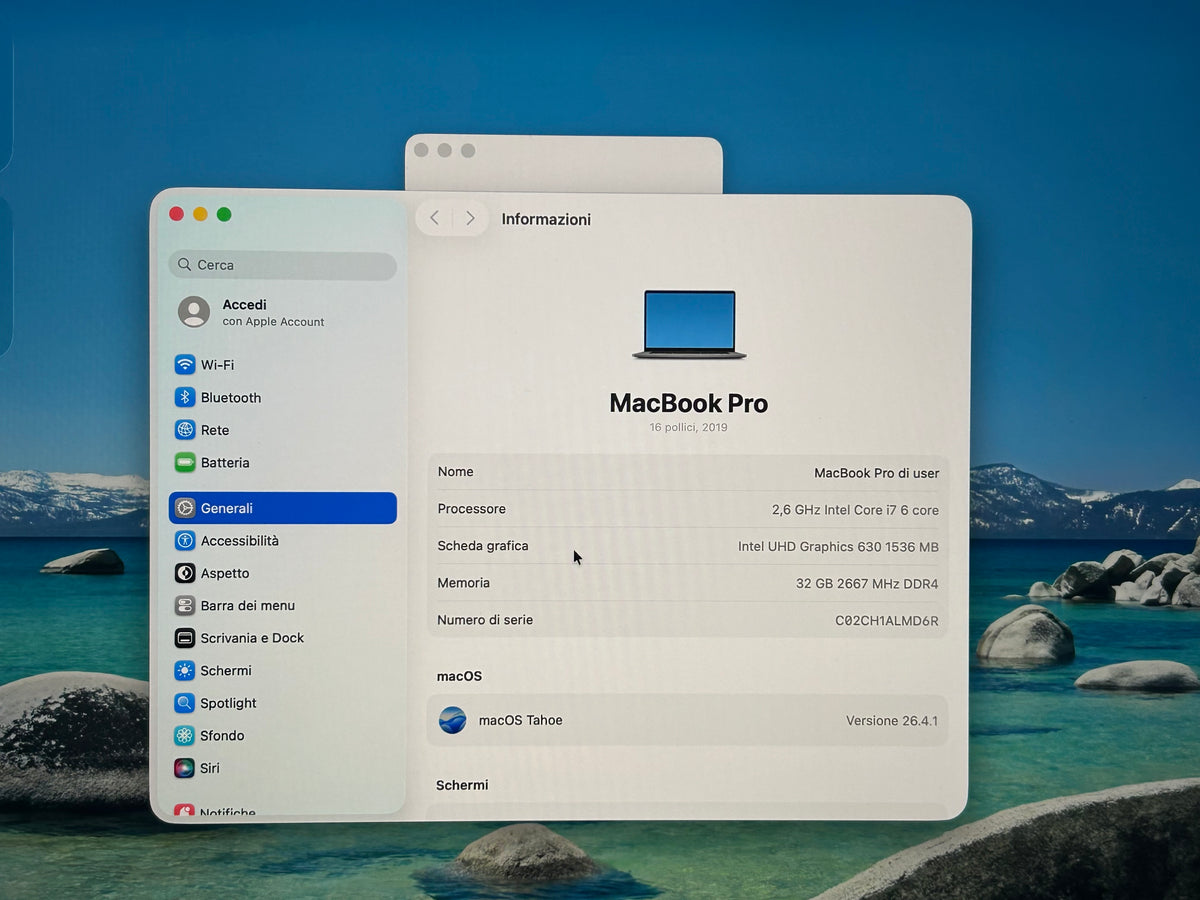Viewport: 1200px width, 900px height.
Task: Select Scrivania e Dock label
Action: [252, 637]
